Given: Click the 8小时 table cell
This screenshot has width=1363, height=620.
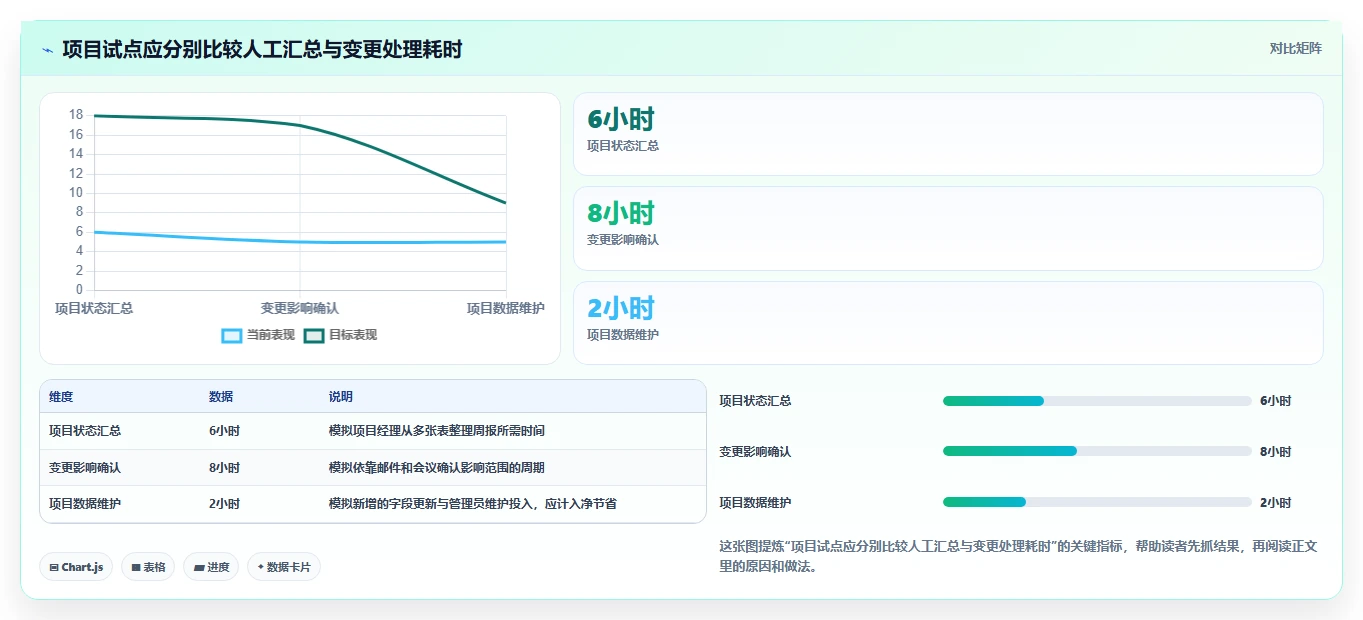Looking at the screenshot, I should pyautogui.click(x=224, y=468).
